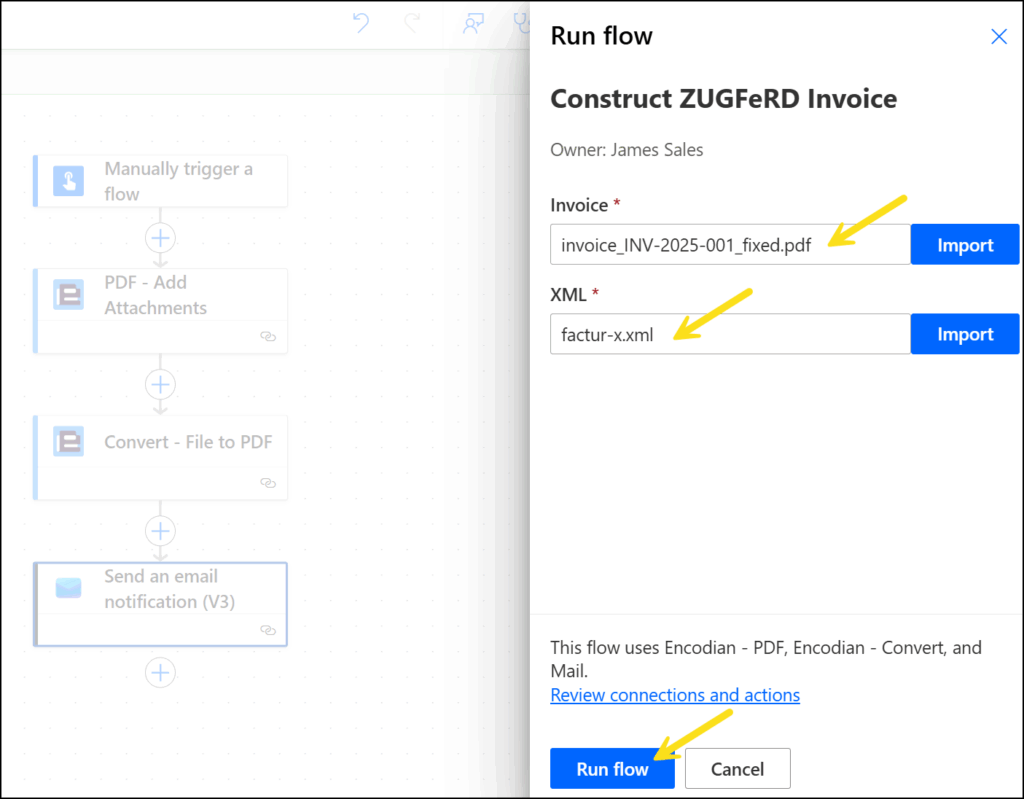This screenshot has width=1024, height=799.
Task: Click the Manually trigger a flow icon
Action: (x=68, y=181)
